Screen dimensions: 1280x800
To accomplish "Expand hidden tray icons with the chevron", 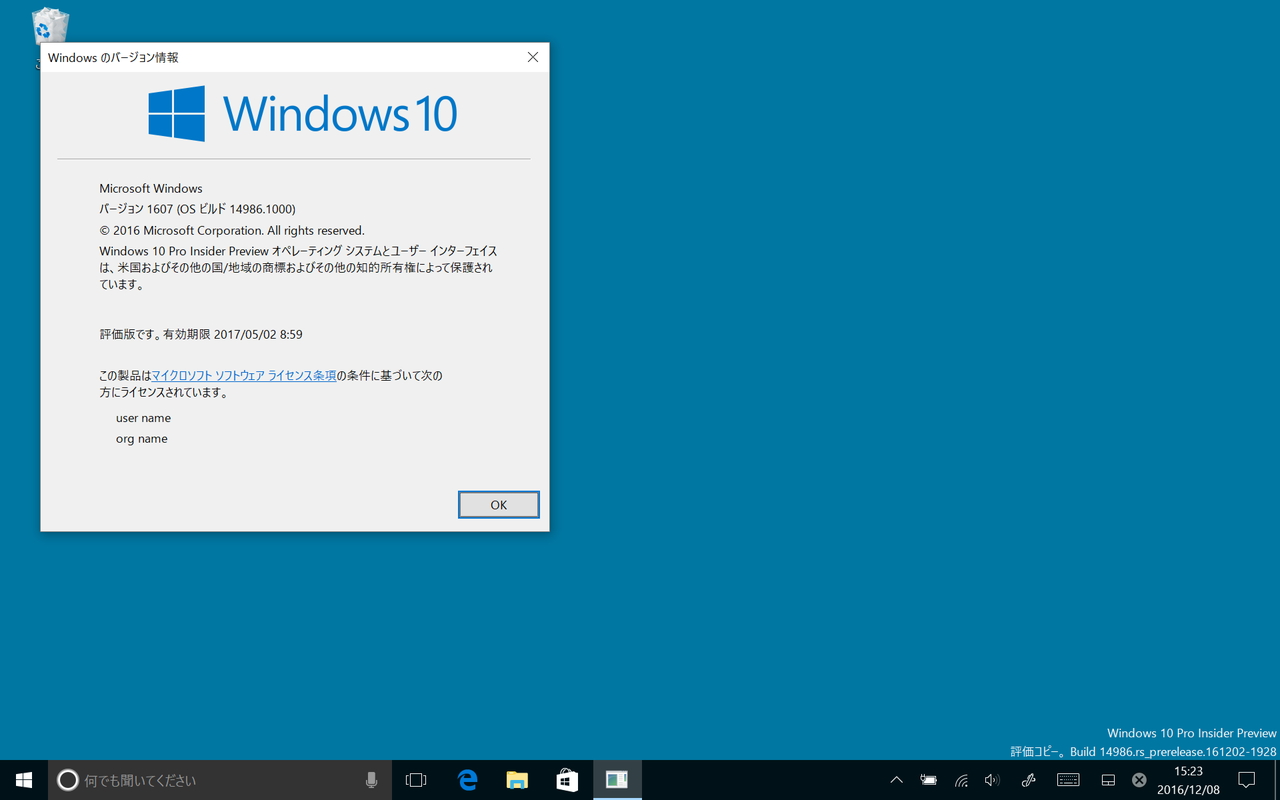I will [x=896, y=779].
